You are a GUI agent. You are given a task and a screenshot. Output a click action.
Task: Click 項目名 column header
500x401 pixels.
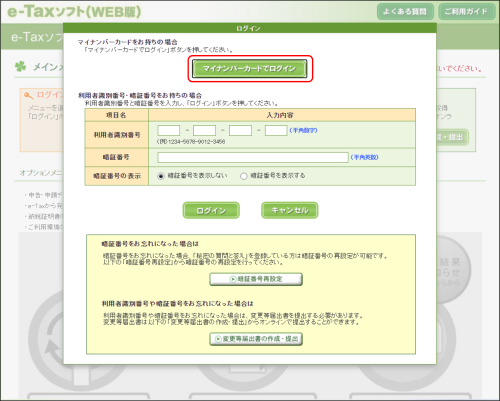point(116,115)
